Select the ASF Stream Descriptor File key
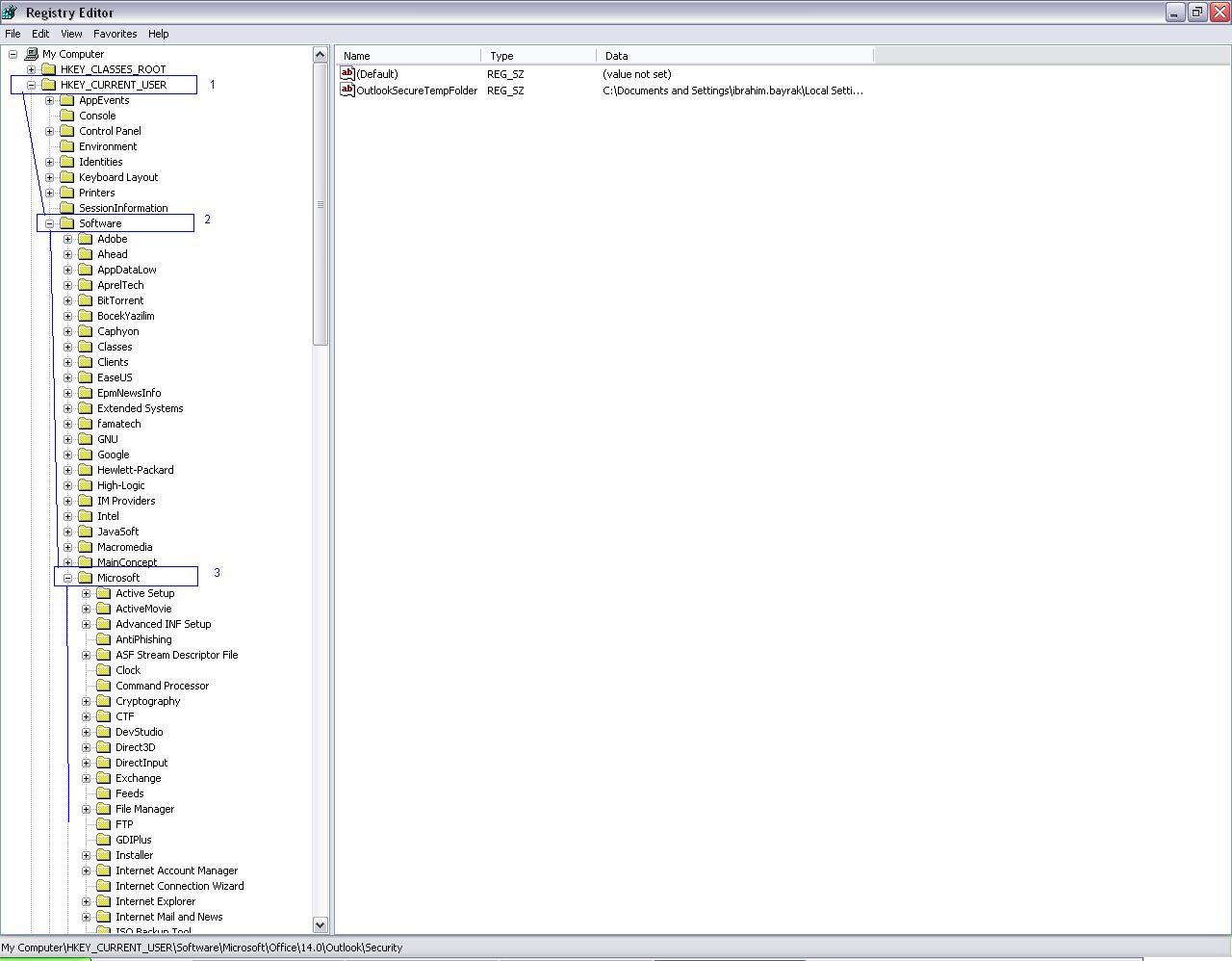 [x=177, y=655]
